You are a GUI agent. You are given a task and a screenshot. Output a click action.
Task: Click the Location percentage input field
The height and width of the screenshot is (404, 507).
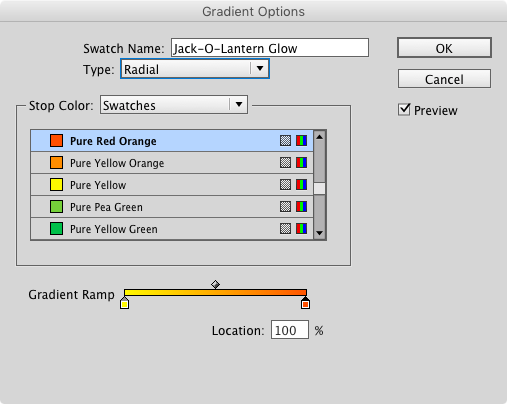pyautogui.click(x=290, y=330)
